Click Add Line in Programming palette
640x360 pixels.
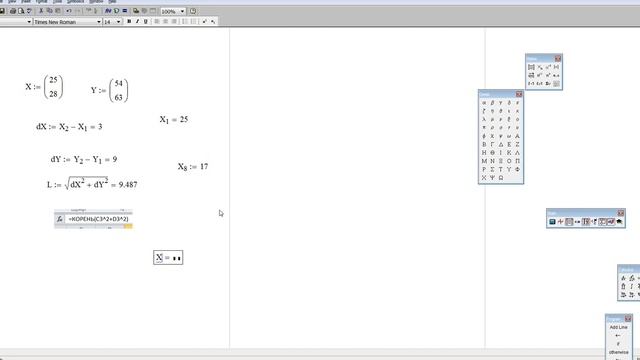pos(618,327)
